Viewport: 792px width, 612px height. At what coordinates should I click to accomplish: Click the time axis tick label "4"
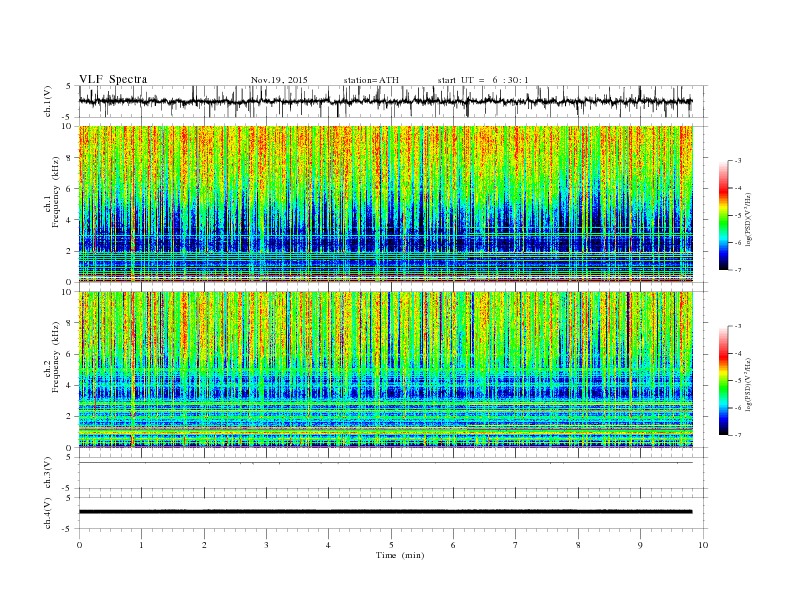(x=328, y=545)
